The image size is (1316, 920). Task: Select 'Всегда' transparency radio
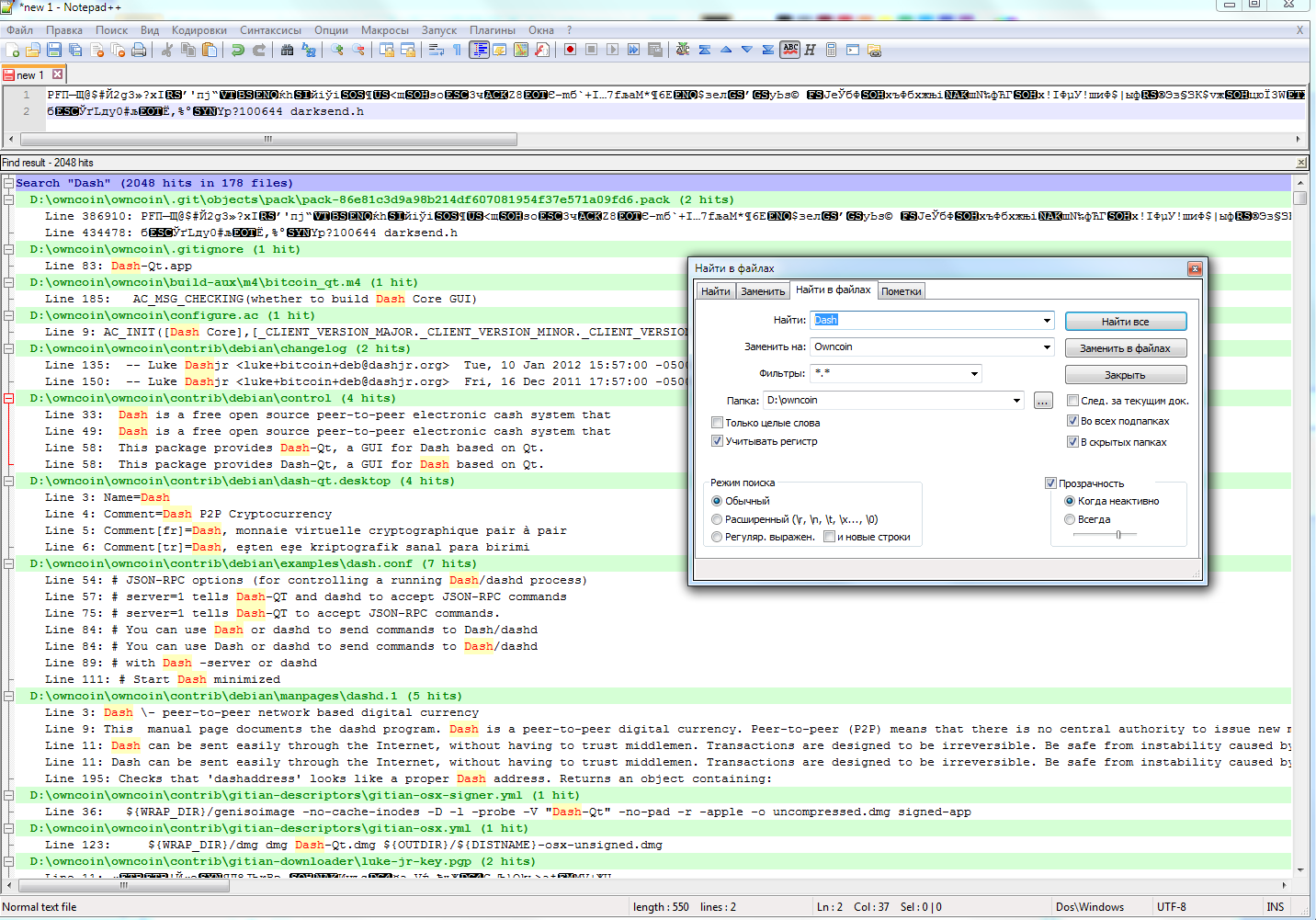click(1070, 519)
